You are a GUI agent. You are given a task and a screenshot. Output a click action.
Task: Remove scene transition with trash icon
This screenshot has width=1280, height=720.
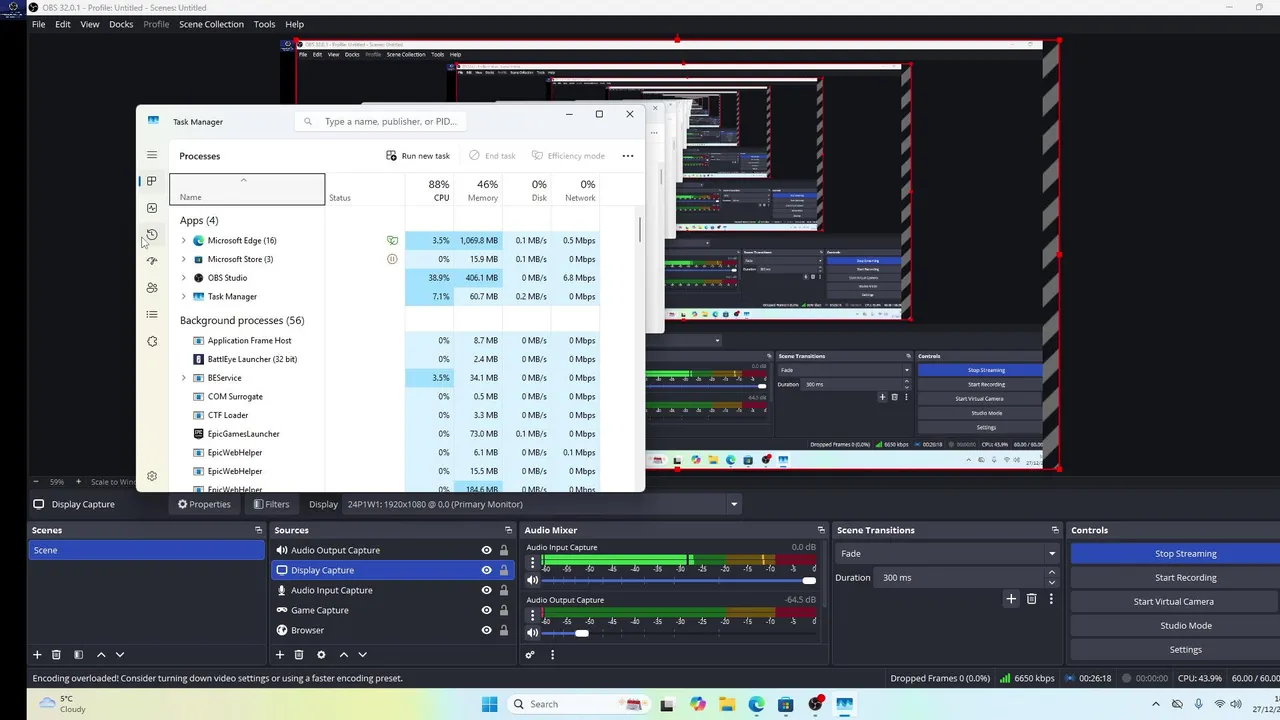tap(1032, 599)
